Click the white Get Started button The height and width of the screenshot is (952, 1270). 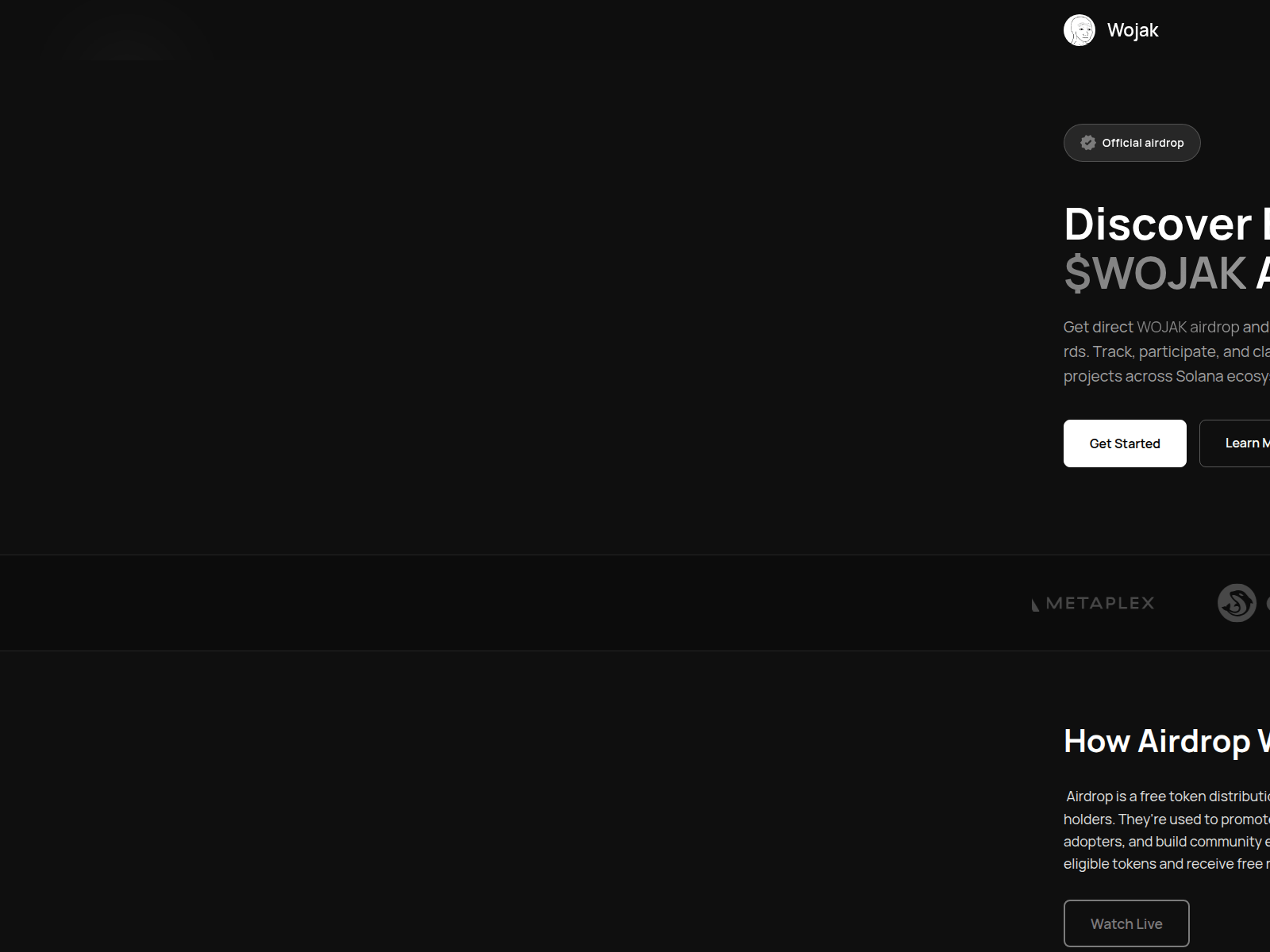click(1125, 443)
